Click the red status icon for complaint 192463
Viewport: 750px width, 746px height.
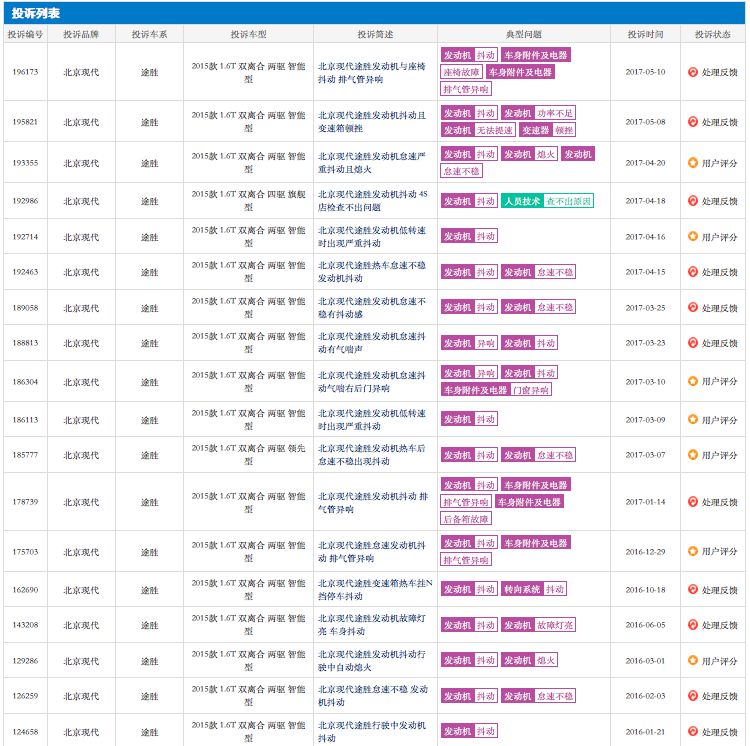pos(692,272)
